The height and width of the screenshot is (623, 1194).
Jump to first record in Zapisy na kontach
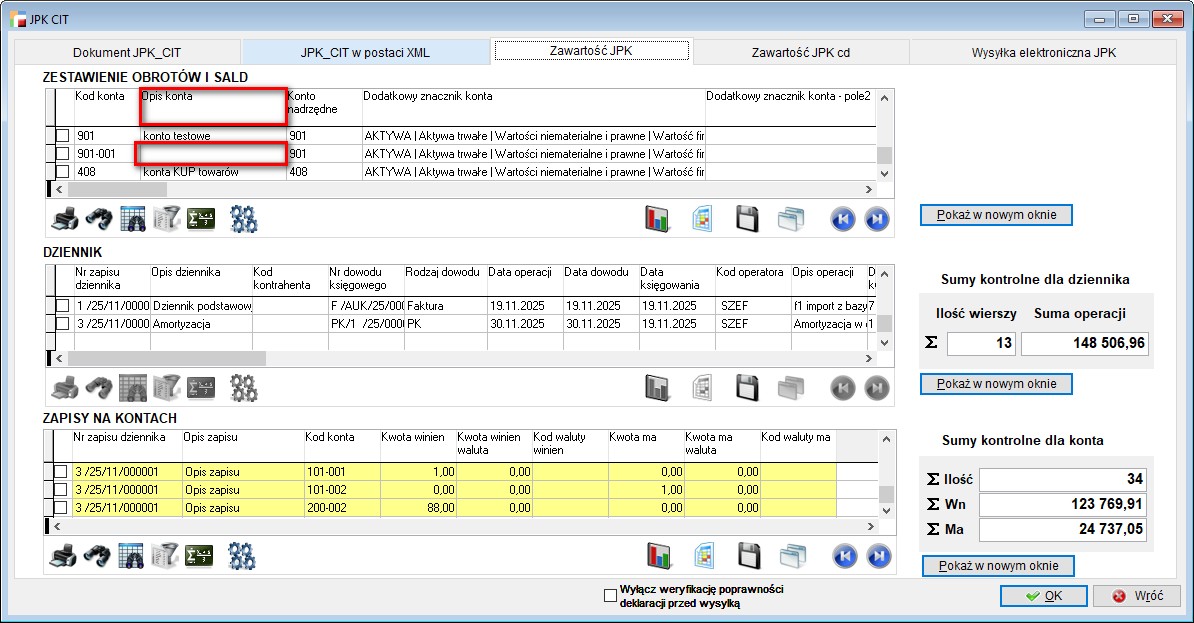[x=842, y=555]
